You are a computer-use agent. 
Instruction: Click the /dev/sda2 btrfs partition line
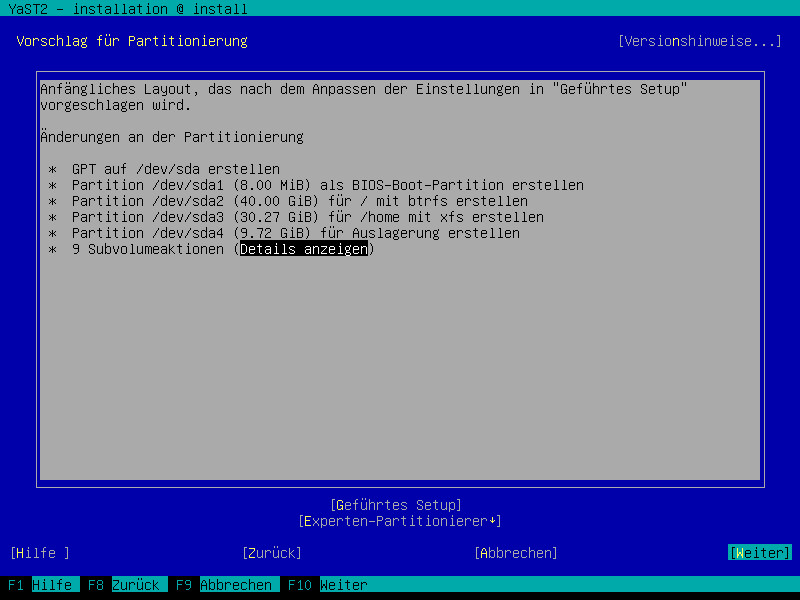pyautogui.click(x=300, y=201)
